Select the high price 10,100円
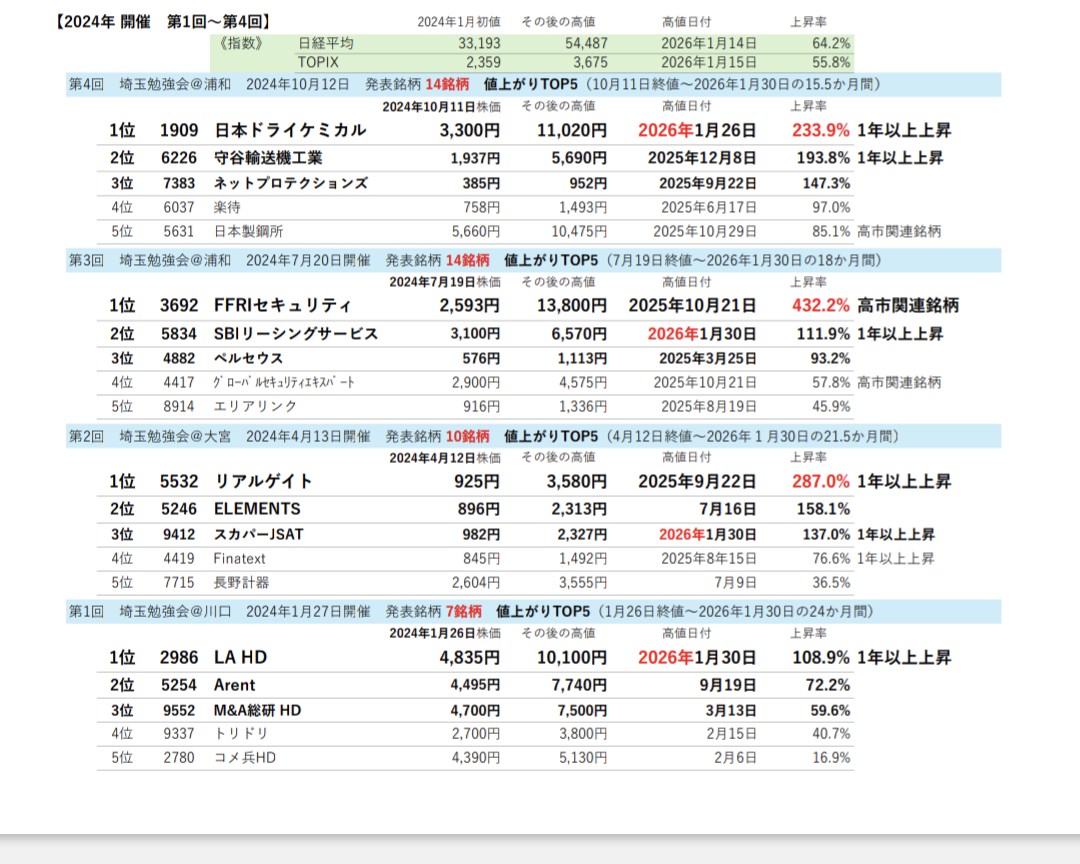Image resolution: width=1080 pixels, height=864 pixels. (x=572, y=657)
